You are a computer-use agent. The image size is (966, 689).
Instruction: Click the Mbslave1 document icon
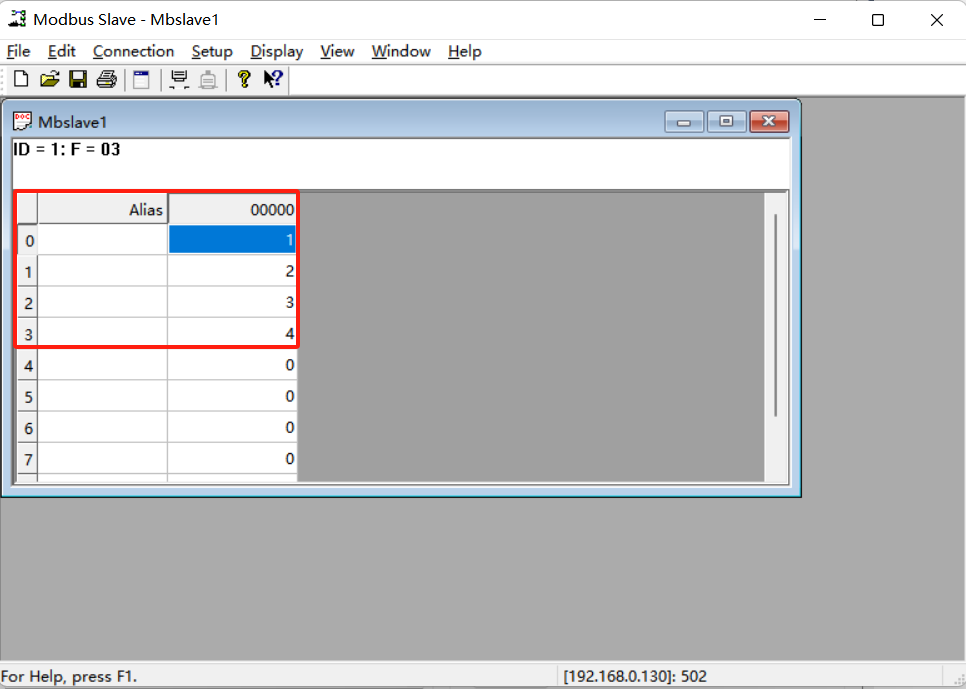click(22, 121)
